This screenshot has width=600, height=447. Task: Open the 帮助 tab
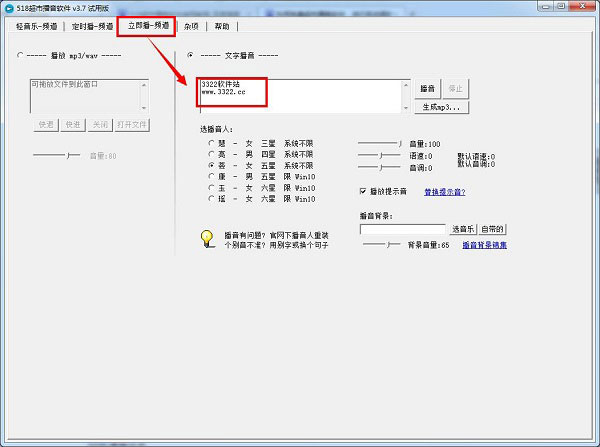click(221, 26)
